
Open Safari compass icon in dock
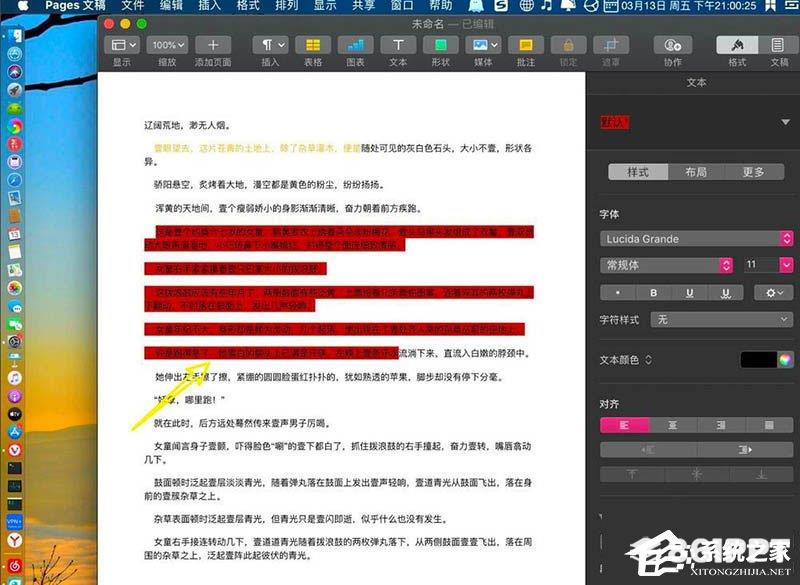15,180
